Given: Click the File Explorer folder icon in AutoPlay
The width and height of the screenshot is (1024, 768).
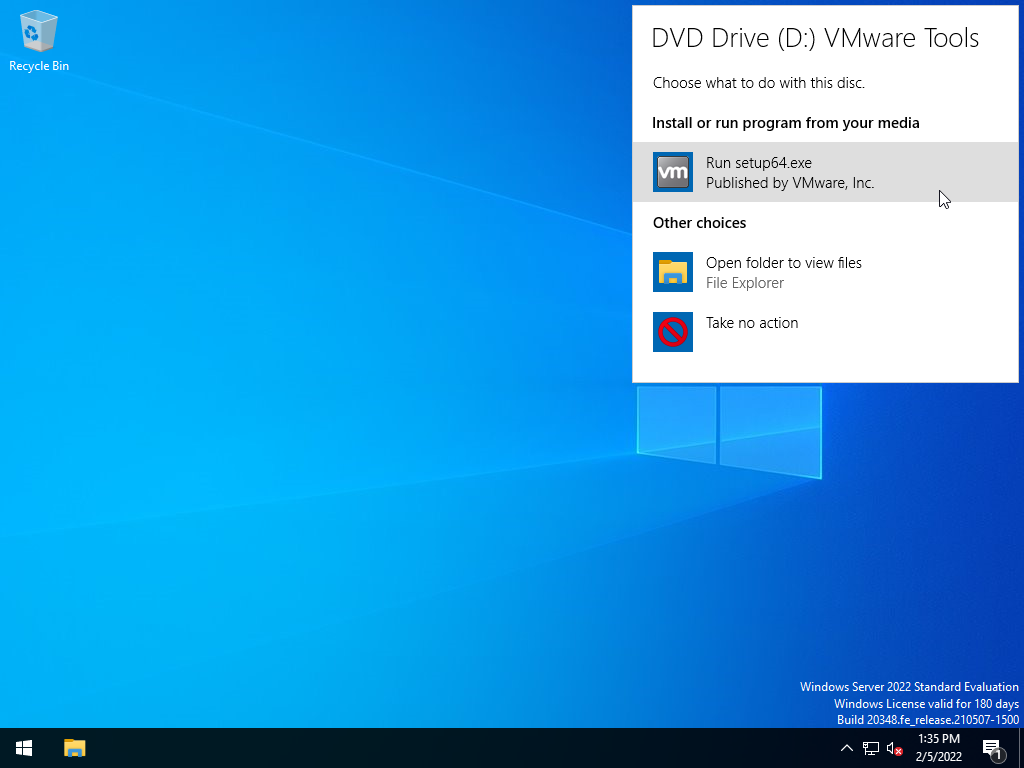Looking at the screenshot, I should (673, 272).
